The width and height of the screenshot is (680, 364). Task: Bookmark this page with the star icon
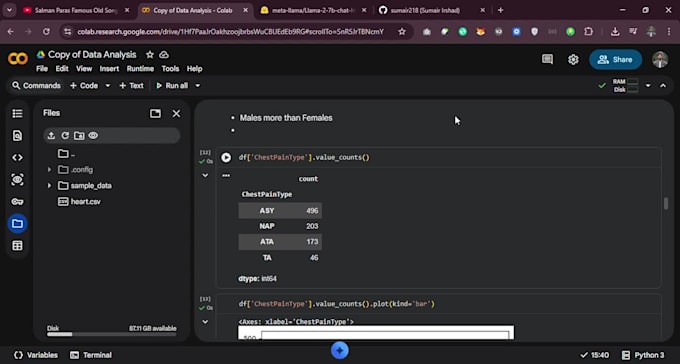pyautogui.click(x=402, y=31)
